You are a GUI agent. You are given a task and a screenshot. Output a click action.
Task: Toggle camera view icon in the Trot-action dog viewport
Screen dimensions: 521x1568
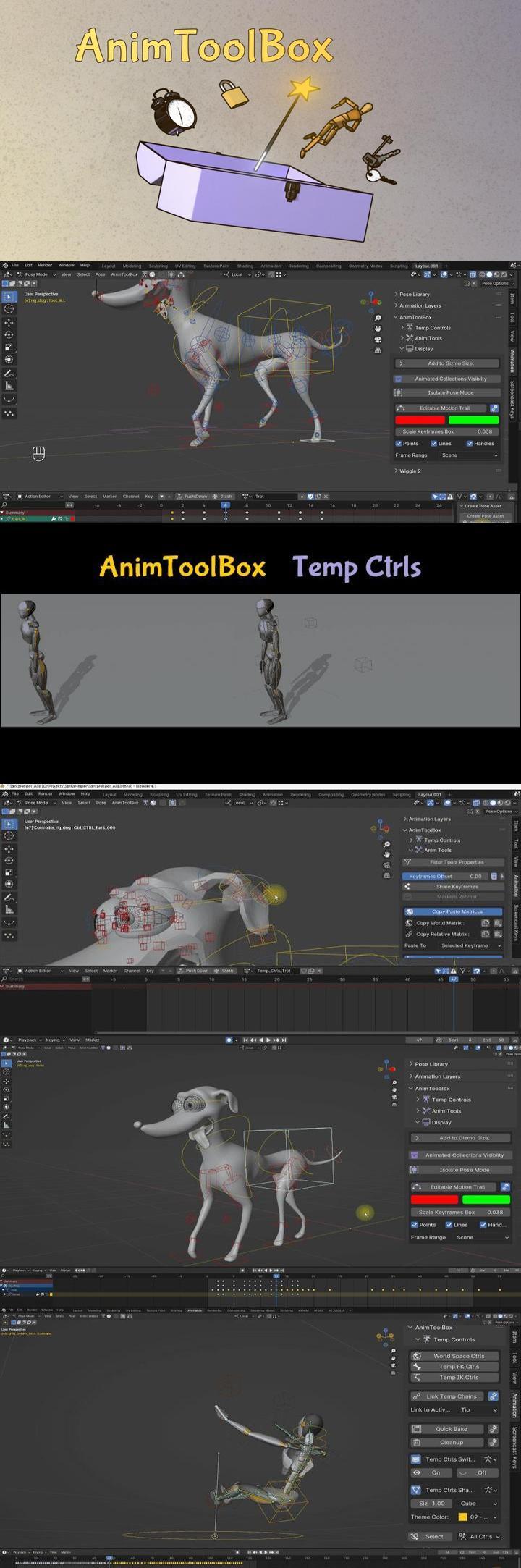pyautogui.click(x=378, y=340)
